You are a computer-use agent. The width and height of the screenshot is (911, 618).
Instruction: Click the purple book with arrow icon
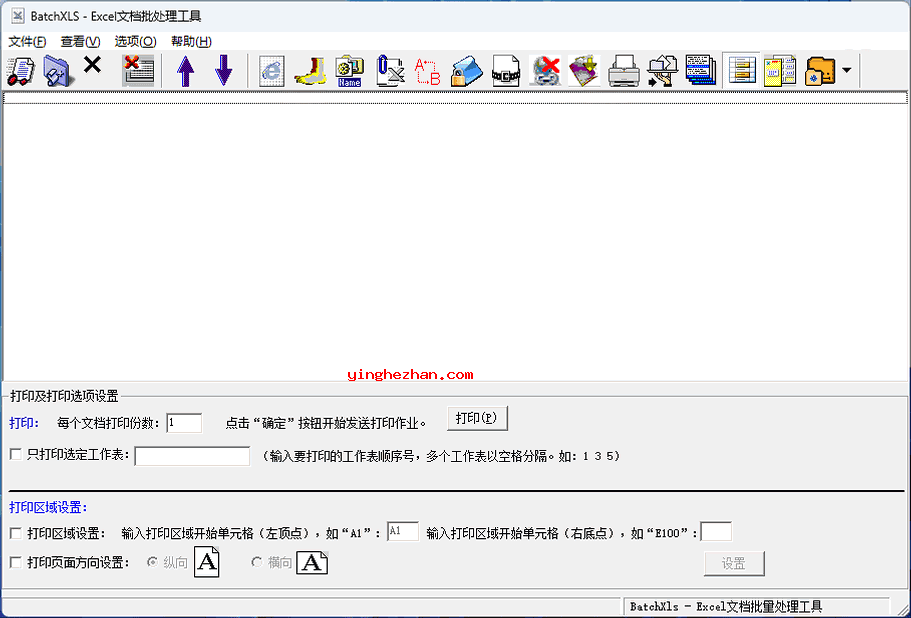tap(584, 71)
